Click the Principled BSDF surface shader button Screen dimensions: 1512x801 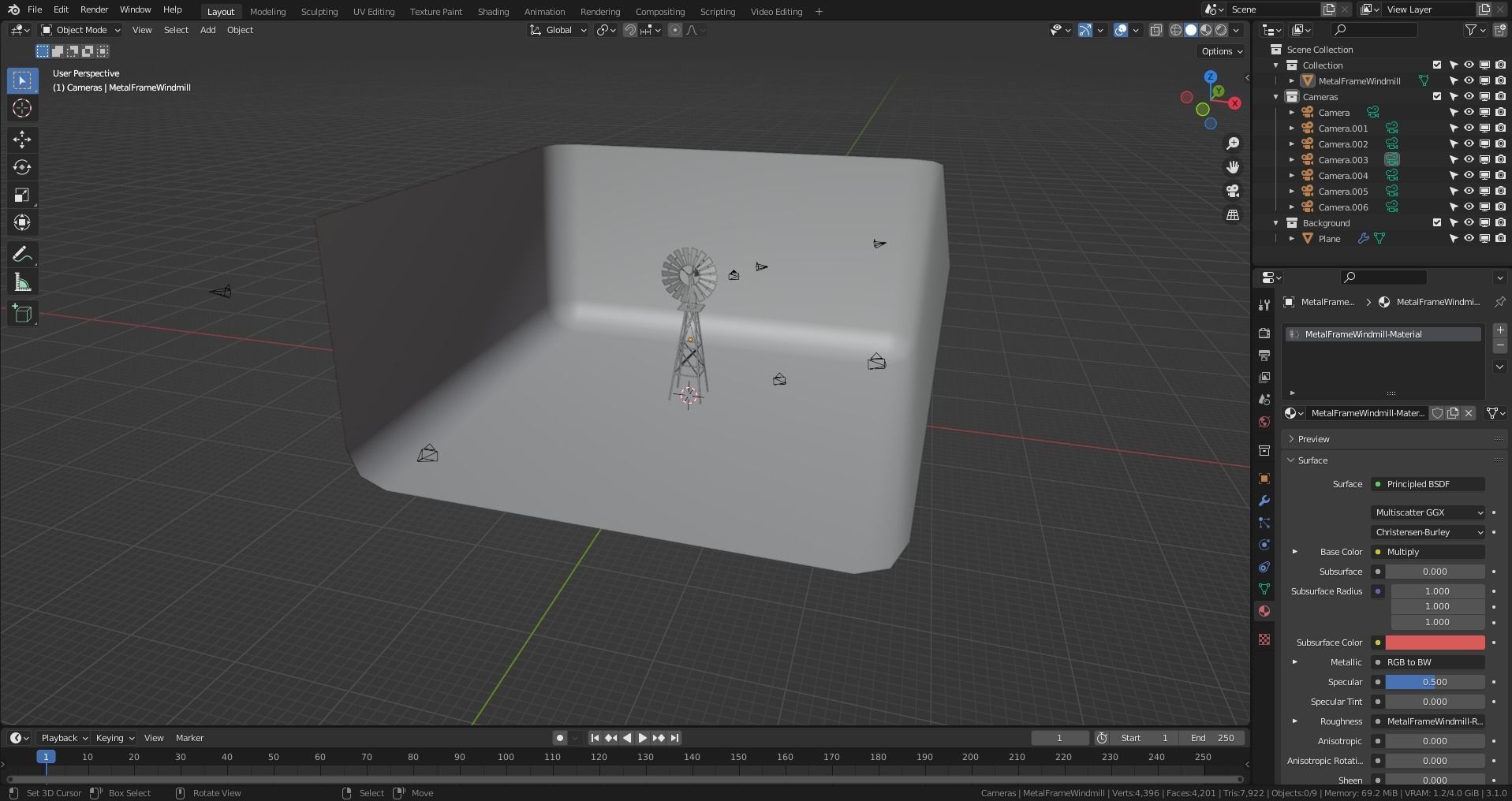pyautogui.click(x=1428, y=484)
